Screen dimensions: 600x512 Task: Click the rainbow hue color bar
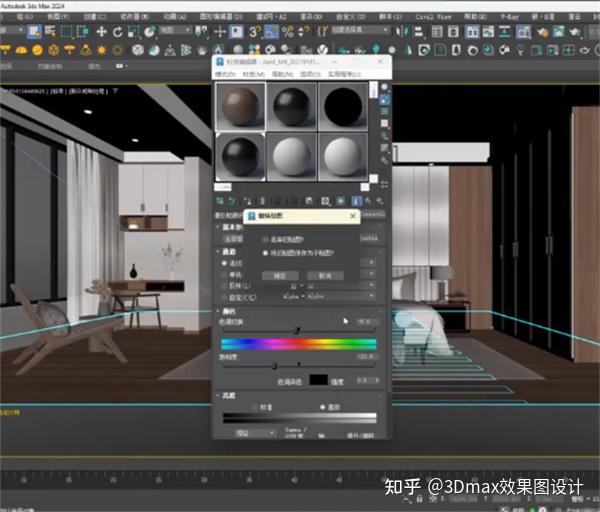(299, 344)
